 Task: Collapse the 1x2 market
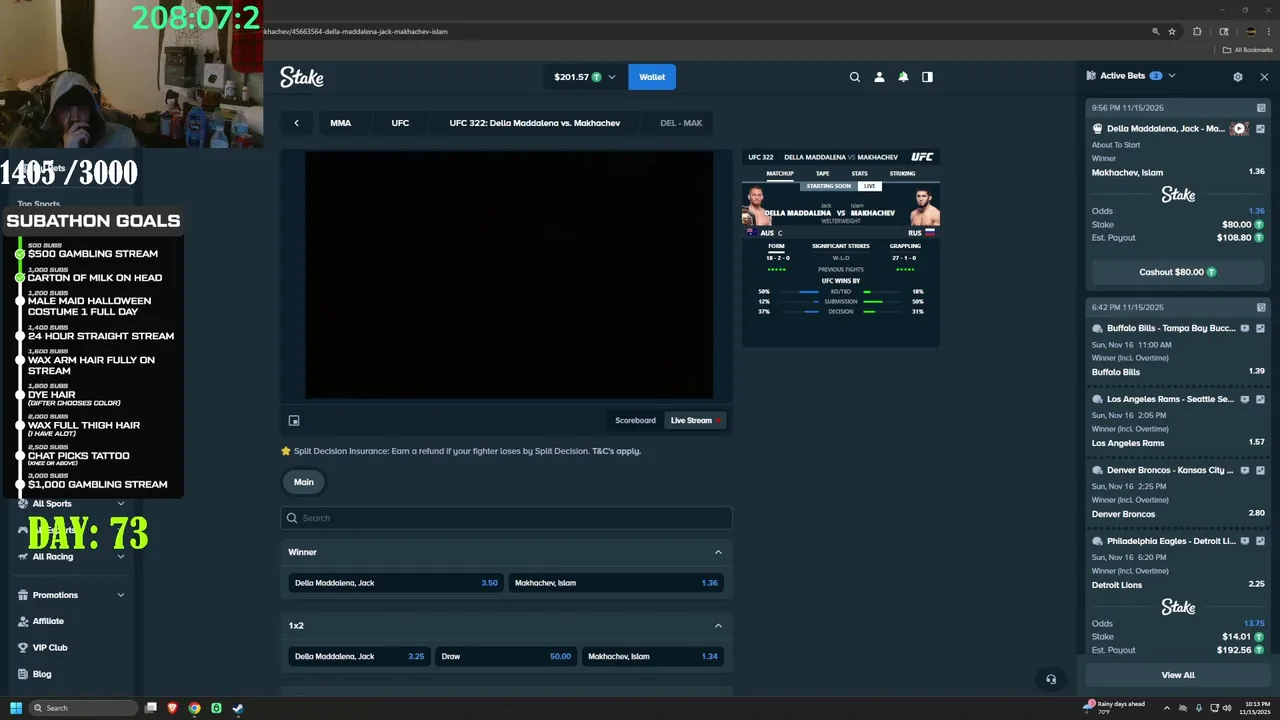718,626
